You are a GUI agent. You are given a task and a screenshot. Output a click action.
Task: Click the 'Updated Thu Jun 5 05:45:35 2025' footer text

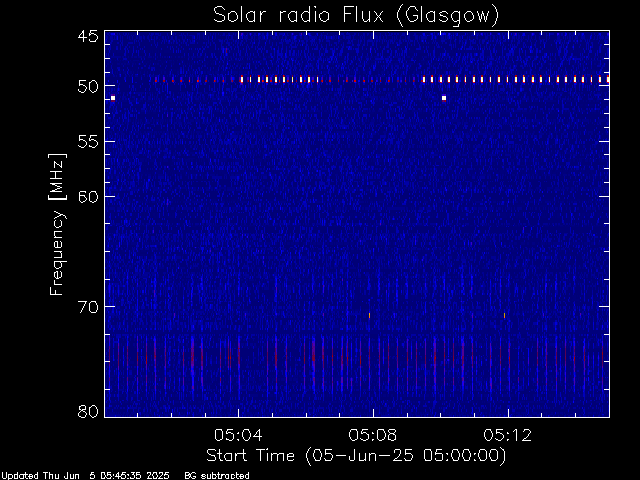pos(85,476)
